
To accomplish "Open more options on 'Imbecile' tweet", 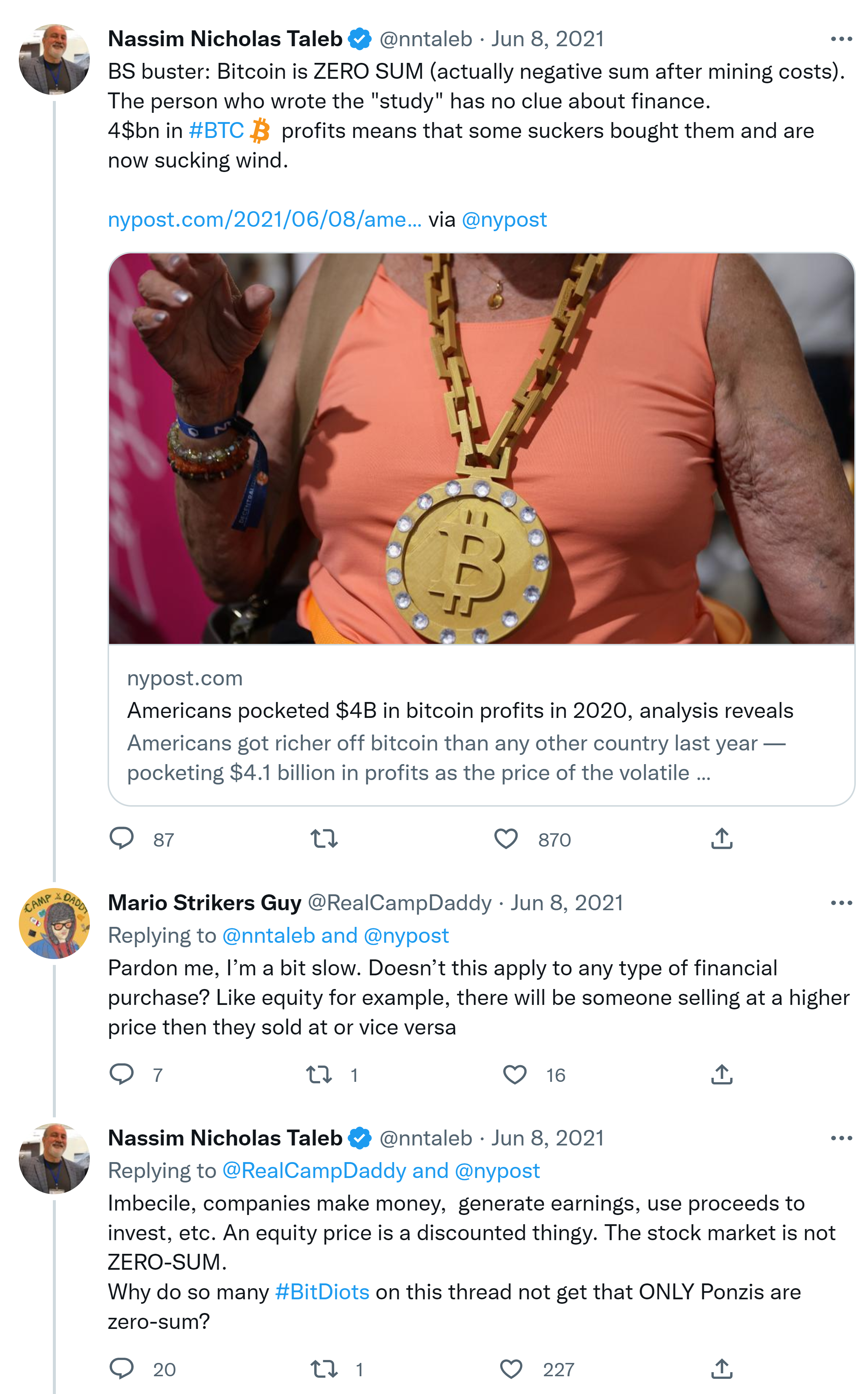I will pyautogui.click(x=841, y=1138).
